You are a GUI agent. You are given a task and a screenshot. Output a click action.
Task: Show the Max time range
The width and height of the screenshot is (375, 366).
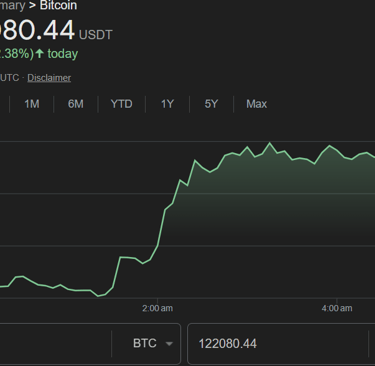257,104
